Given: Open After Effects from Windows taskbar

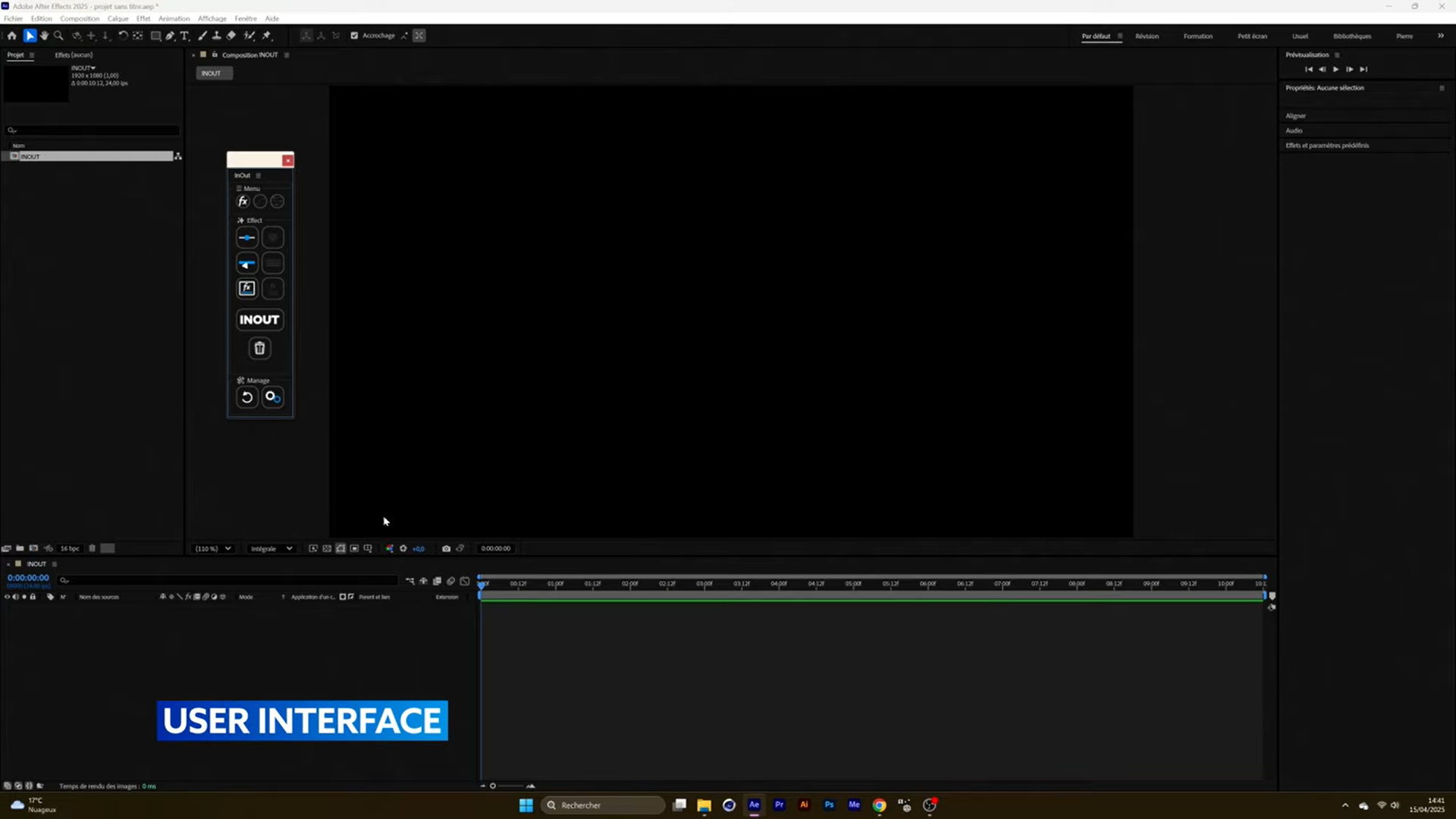Looking at the screenshot, I should pyautogui.click(x=754, y=805).
